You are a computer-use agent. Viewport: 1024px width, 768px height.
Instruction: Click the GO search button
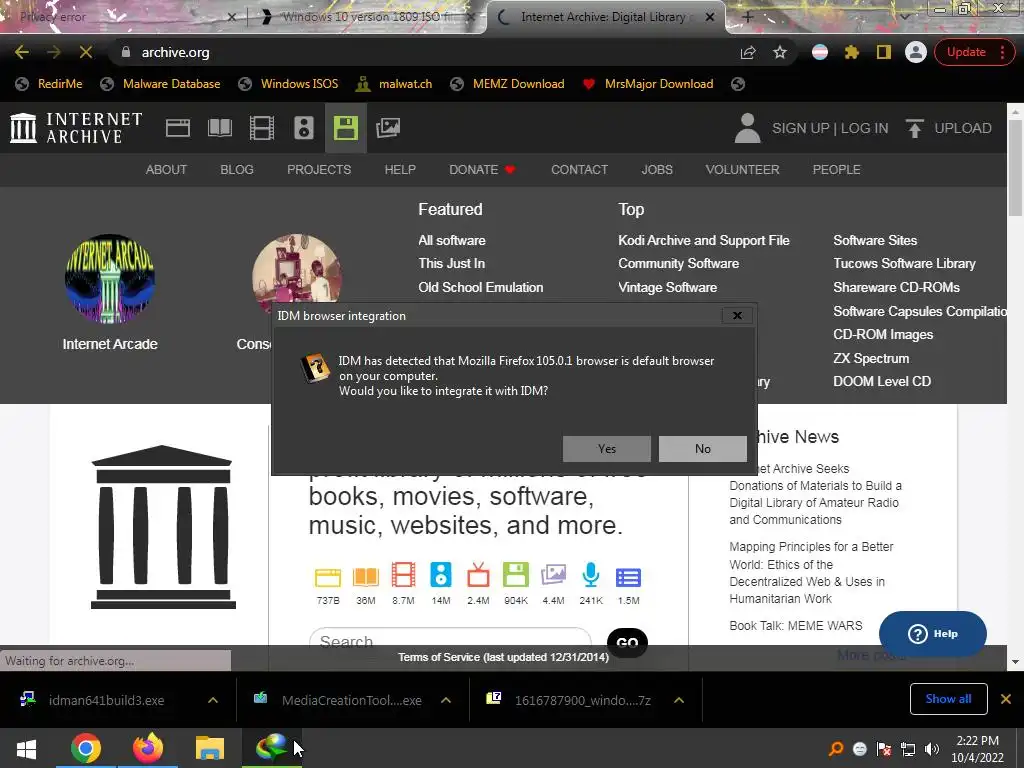tap(627, 643)
